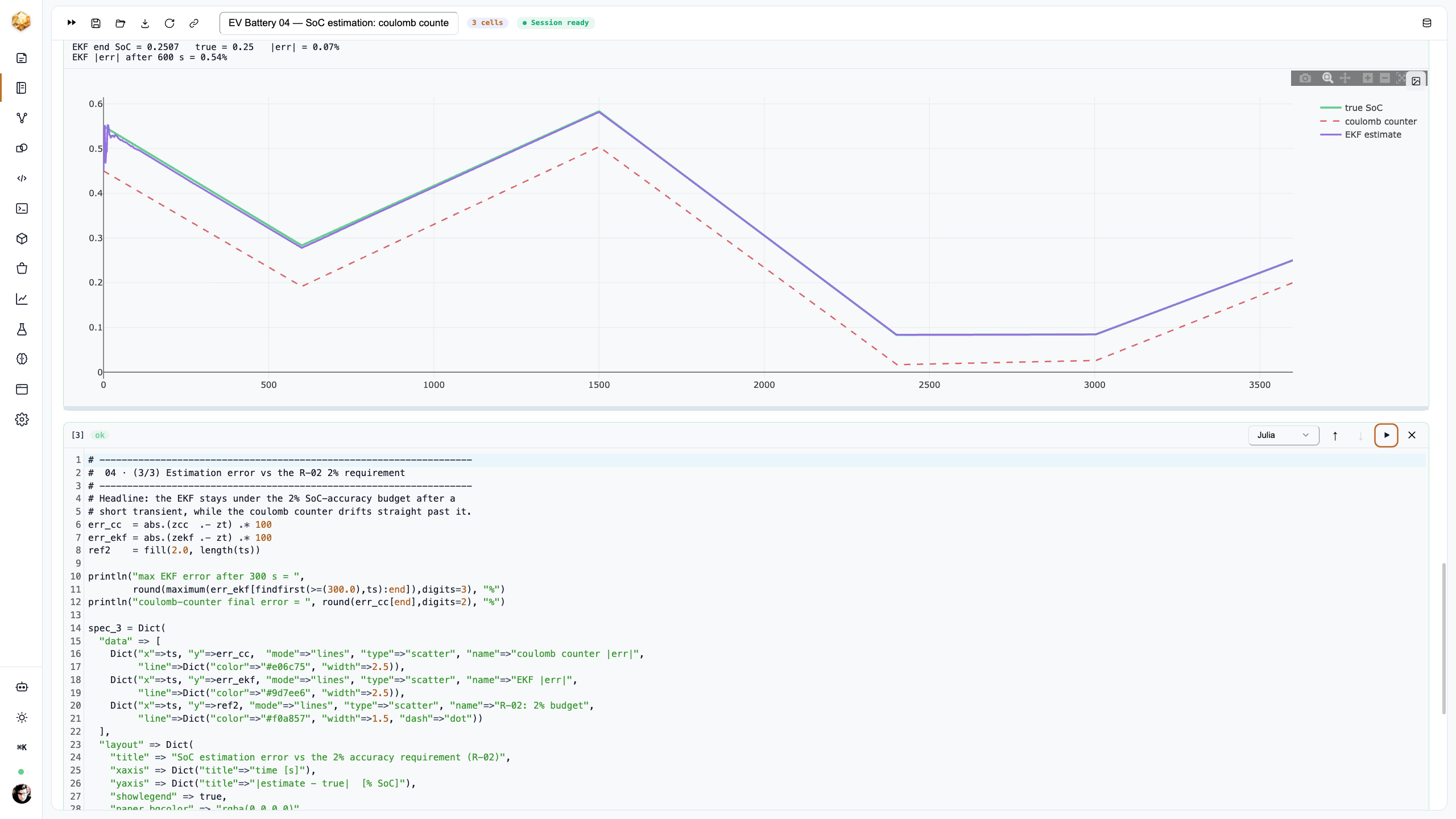The image size is (1456, 819).
Task: Move cell 3 up with the up arrow
Action: click(x=1335, y=436)
